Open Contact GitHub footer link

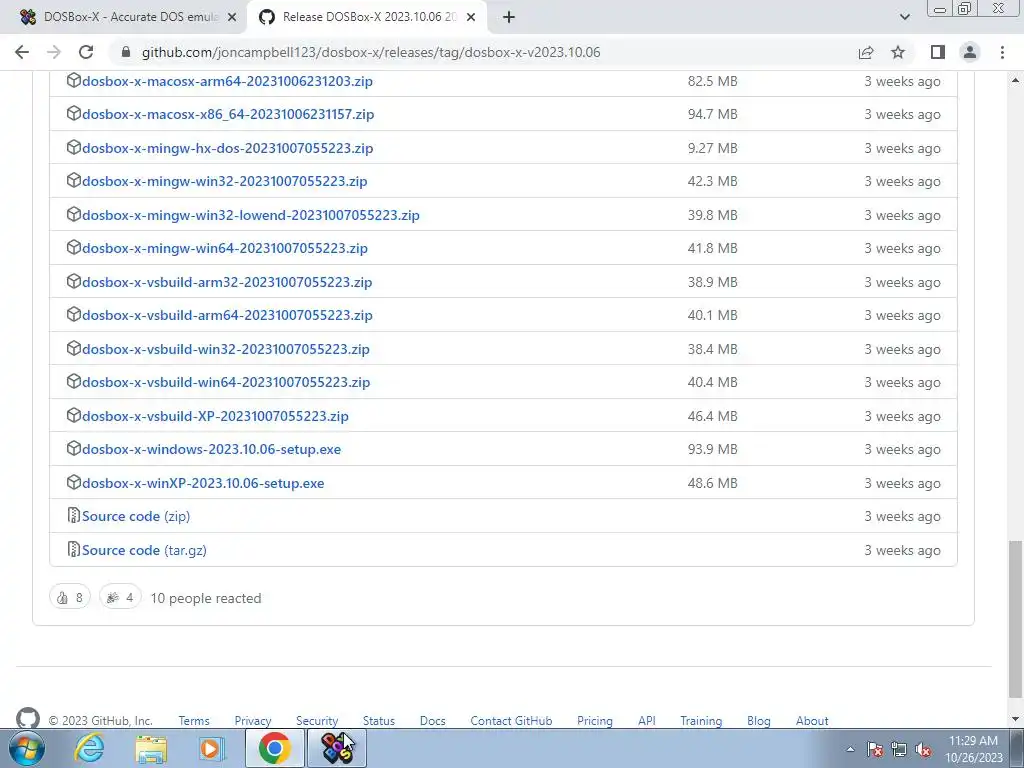click(x=511, y=721)
